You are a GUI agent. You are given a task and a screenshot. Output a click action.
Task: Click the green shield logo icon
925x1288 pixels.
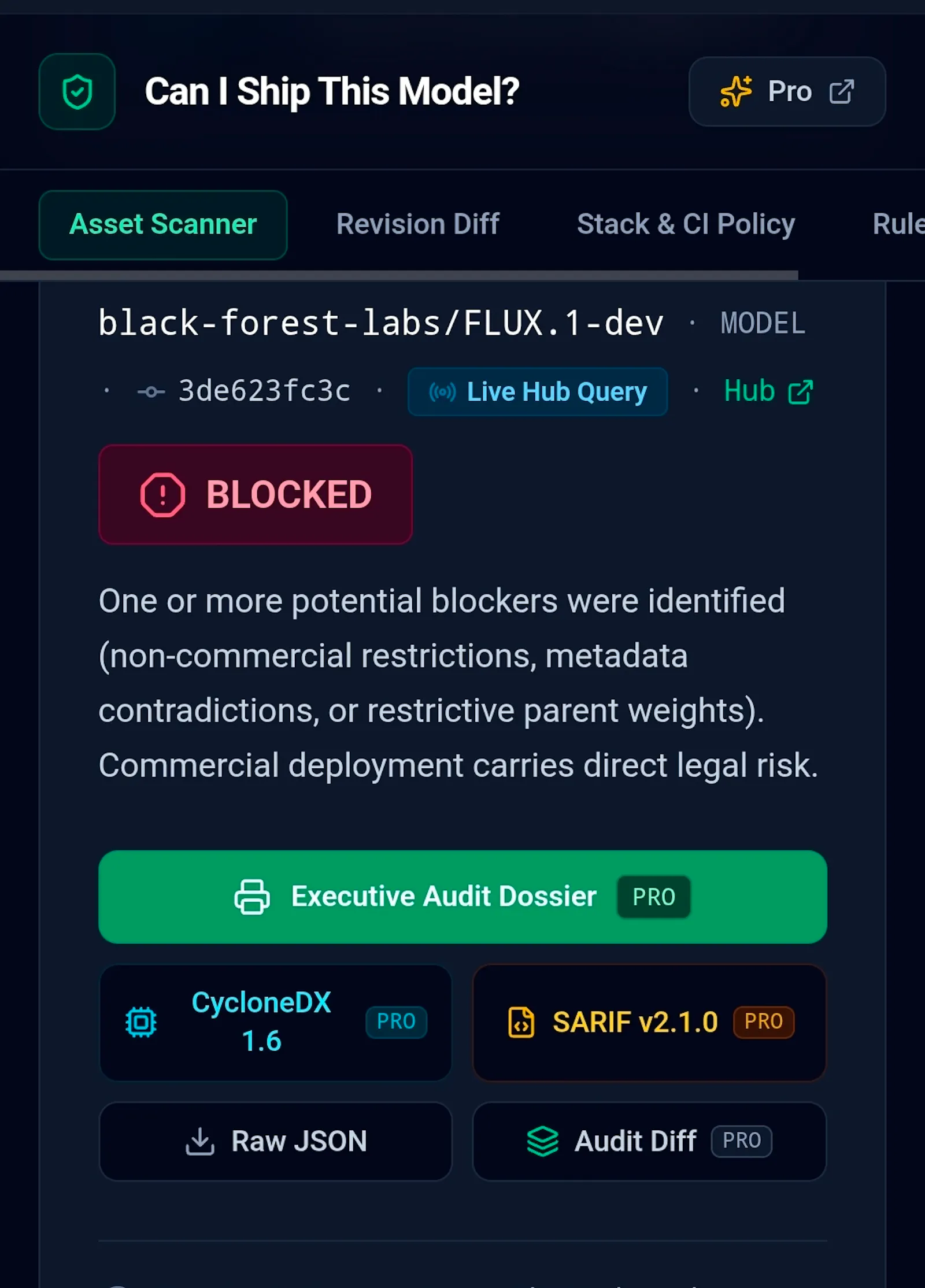point(77,91)
